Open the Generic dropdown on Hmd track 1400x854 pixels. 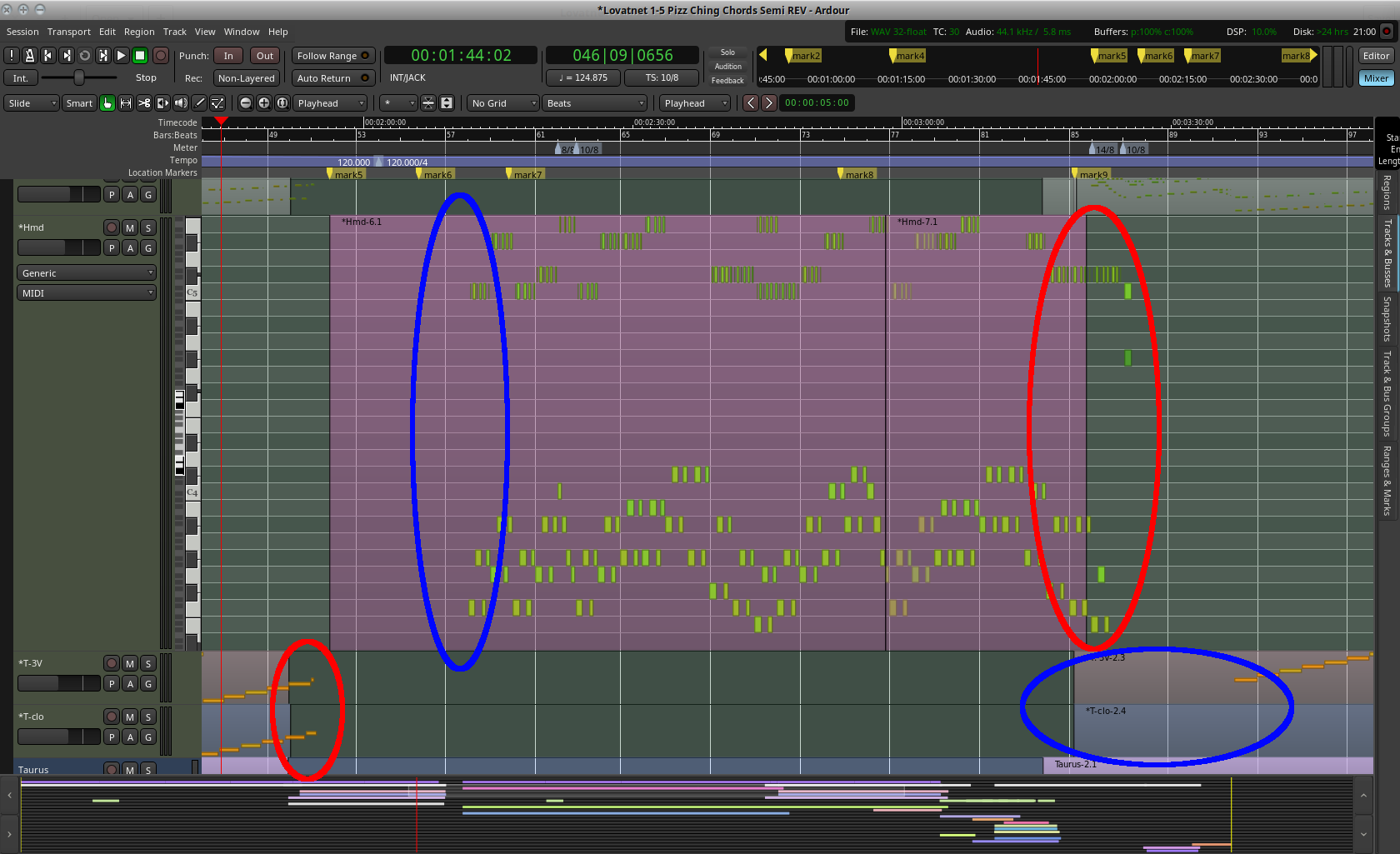point(87,273)
